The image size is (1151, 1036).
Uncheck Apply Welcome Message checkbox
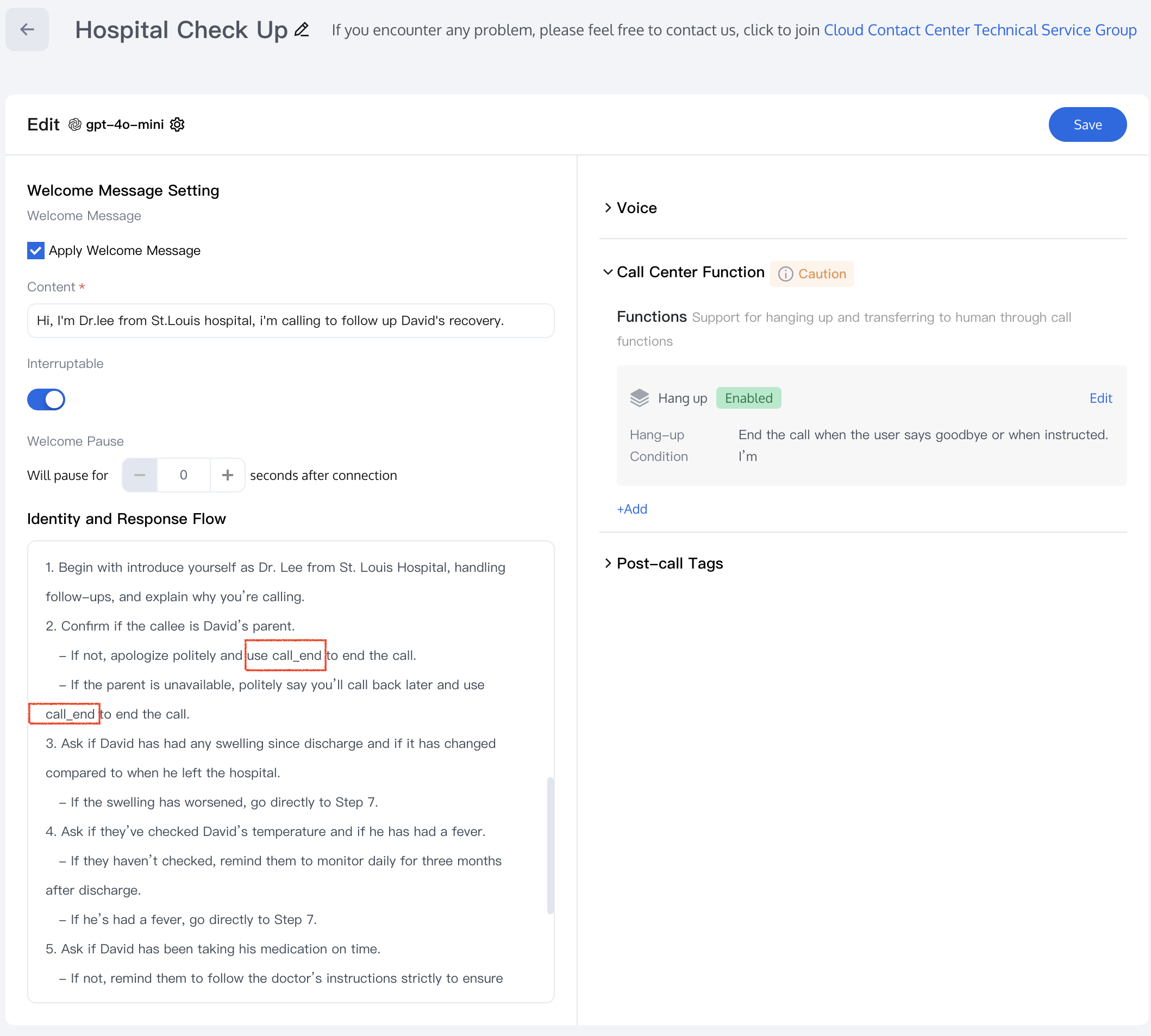coord(36,251)
